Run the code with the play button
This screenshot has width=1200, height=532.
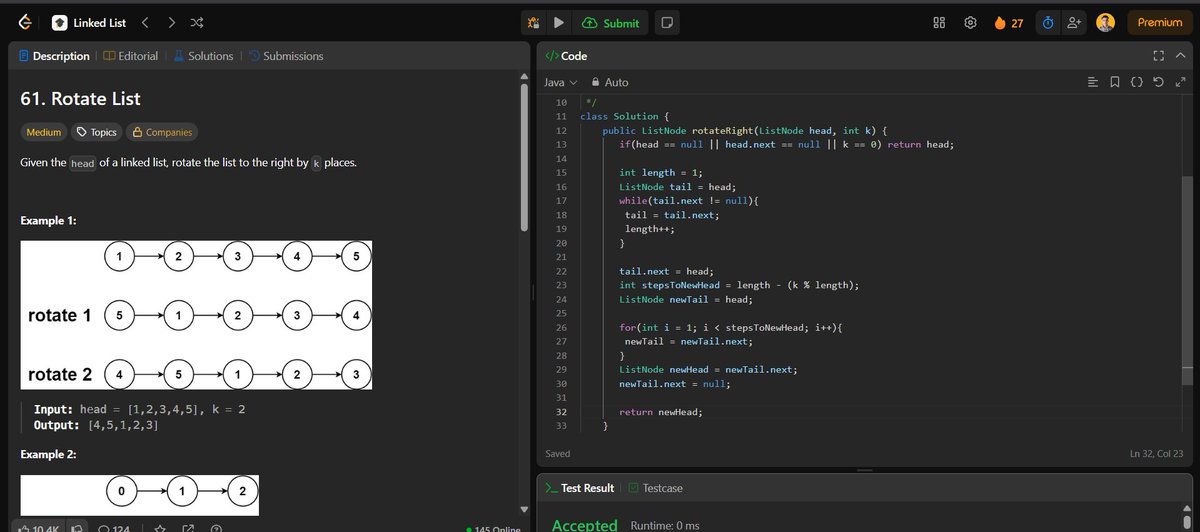560,22
